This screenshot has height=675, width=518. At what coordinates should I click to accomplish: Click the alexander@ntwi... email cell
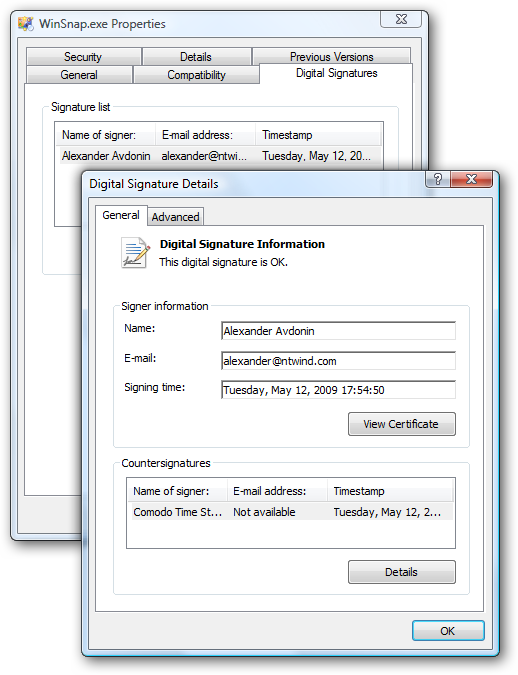[x=204, y=156]
